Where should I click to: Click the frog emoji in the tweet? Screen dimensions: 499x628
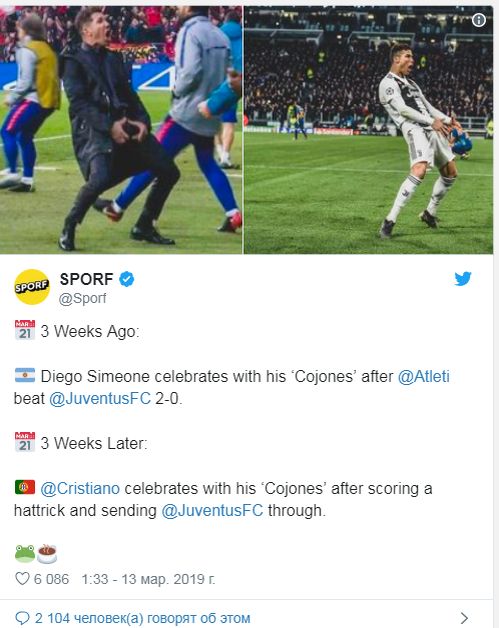coord(25,554)
